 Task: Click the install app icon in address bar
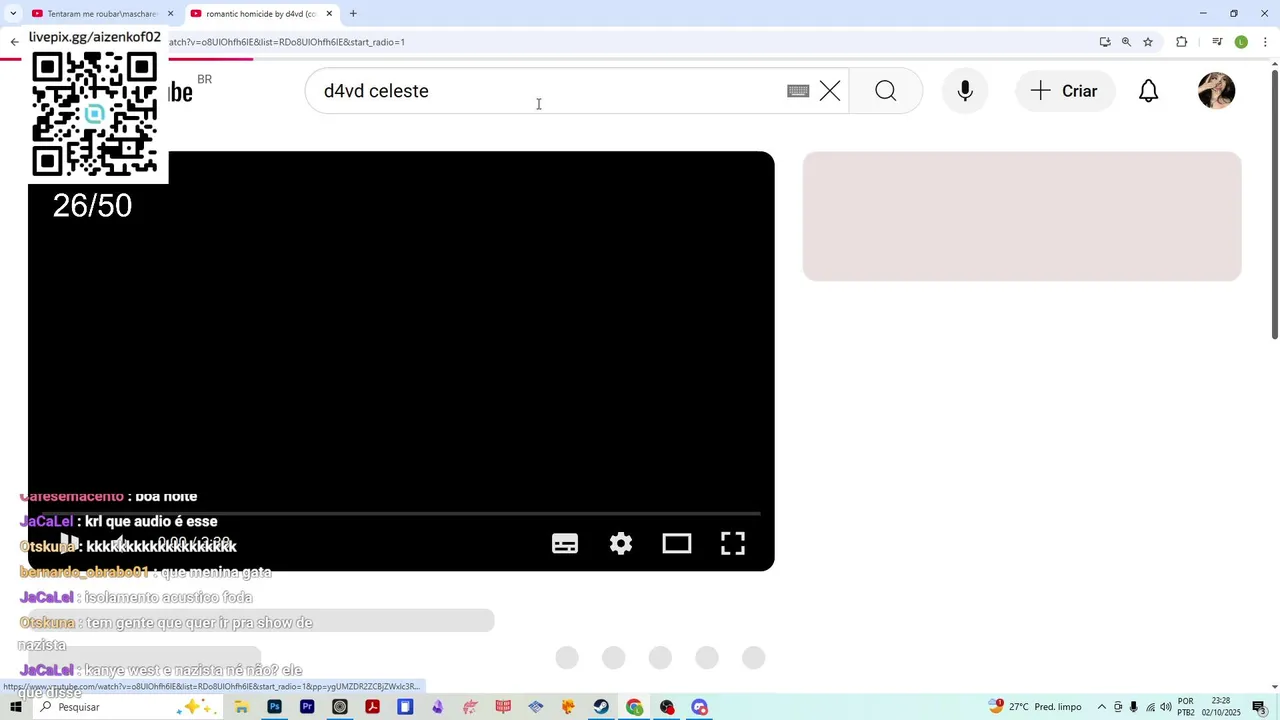(x=1105, y=42)
